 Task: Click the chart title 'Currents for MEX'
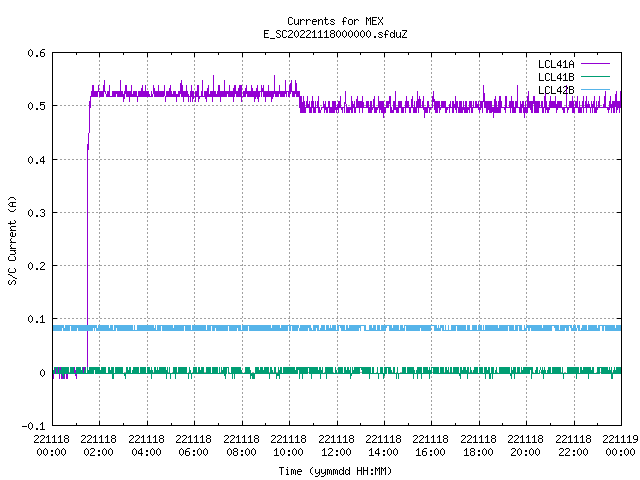[x=335, y=21]
